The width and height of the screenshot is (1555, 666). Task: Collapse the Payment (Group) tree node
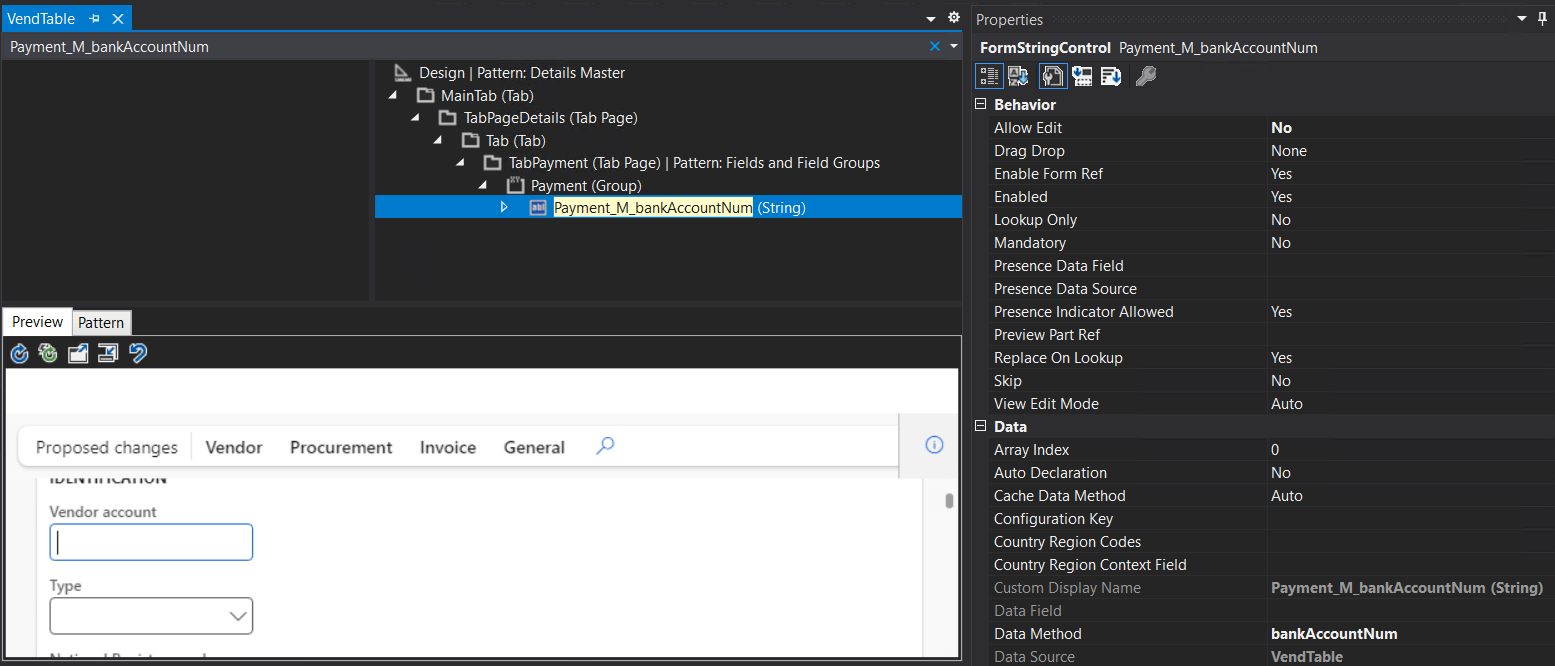click(482, 185)
